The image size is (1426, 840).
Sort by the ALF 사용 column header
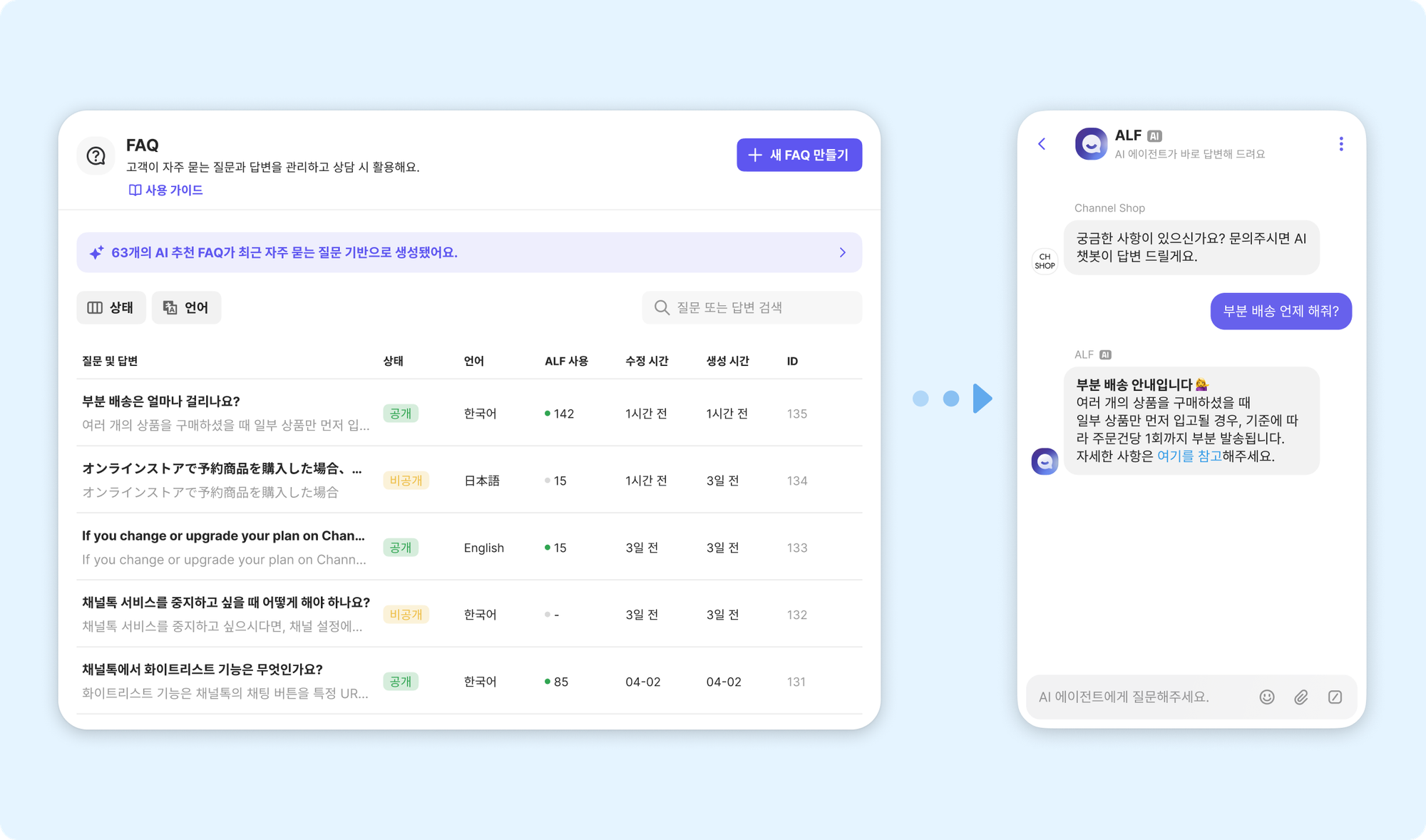click(566, 361)
